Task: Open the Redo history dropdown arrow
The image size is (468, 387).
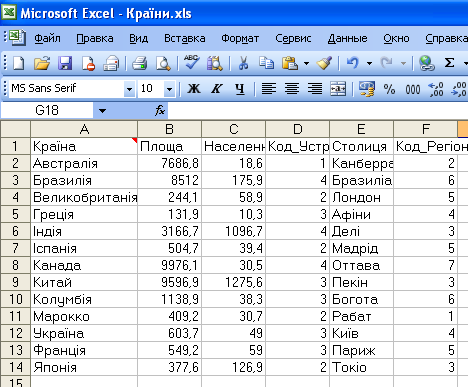Action: pos(403,63)
